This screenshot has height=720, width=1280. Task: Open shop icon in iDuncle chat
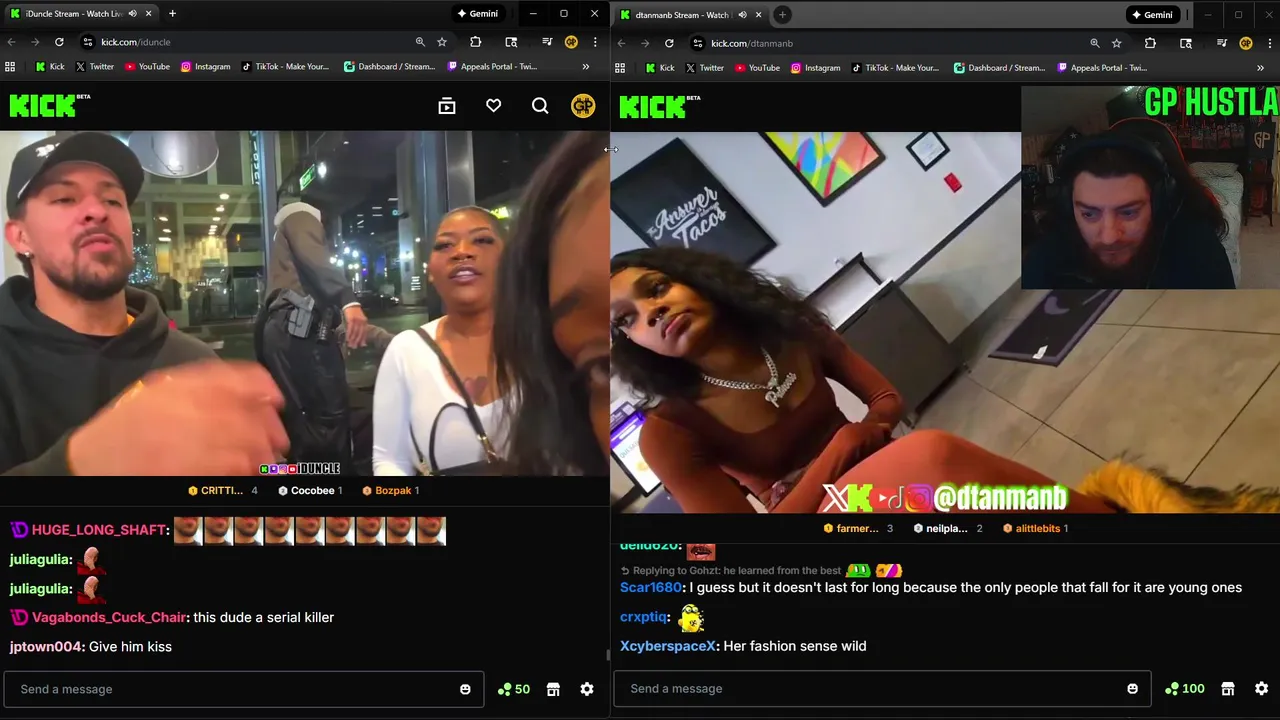553,689
